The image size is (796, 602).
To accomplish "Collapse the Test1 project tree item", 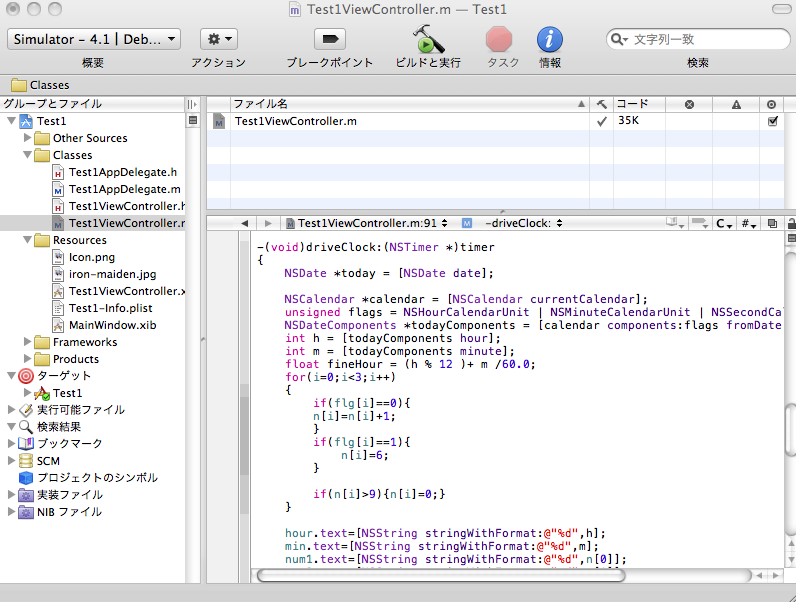I will (x=11, y=121).
